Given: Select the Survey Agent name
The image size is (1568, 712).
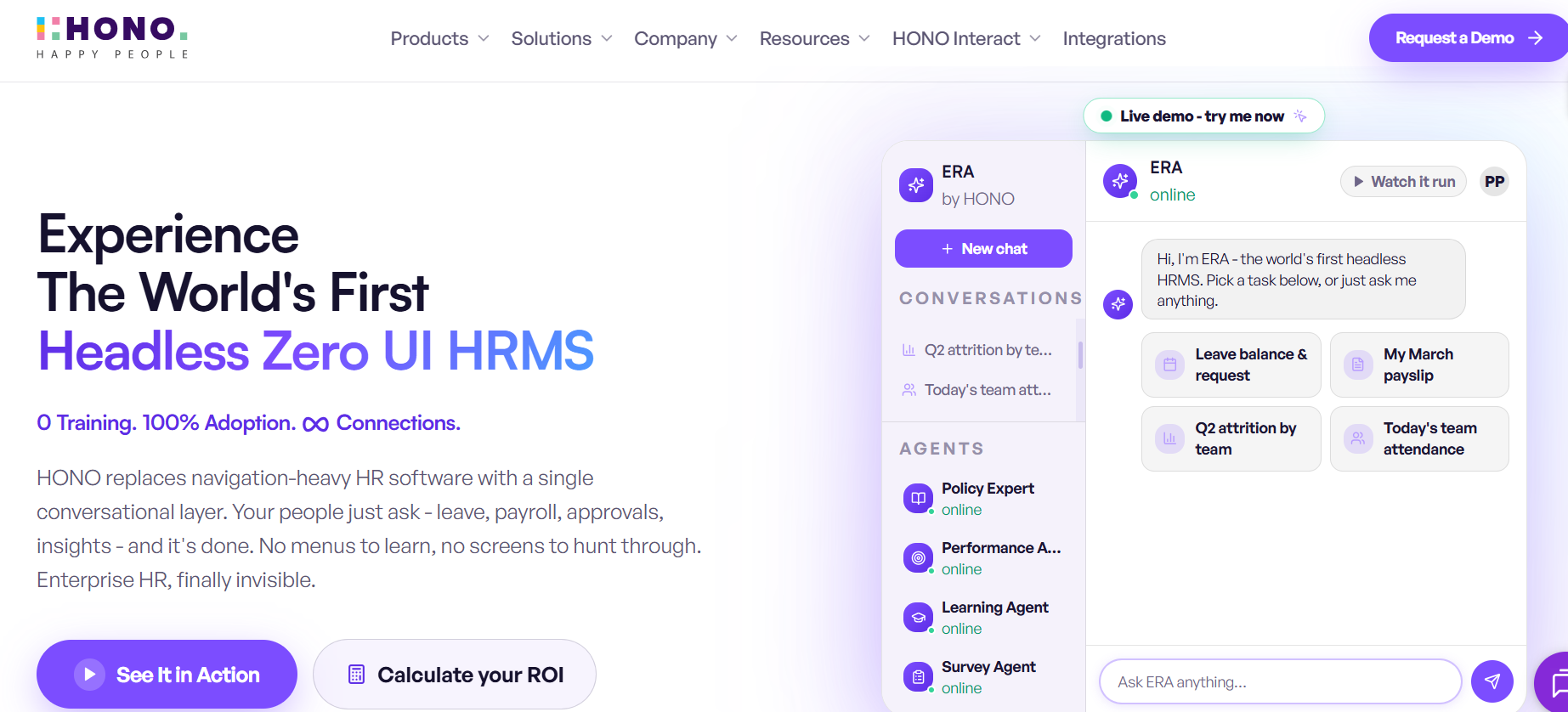Looking at the screenshot, I should coord(988,667).
